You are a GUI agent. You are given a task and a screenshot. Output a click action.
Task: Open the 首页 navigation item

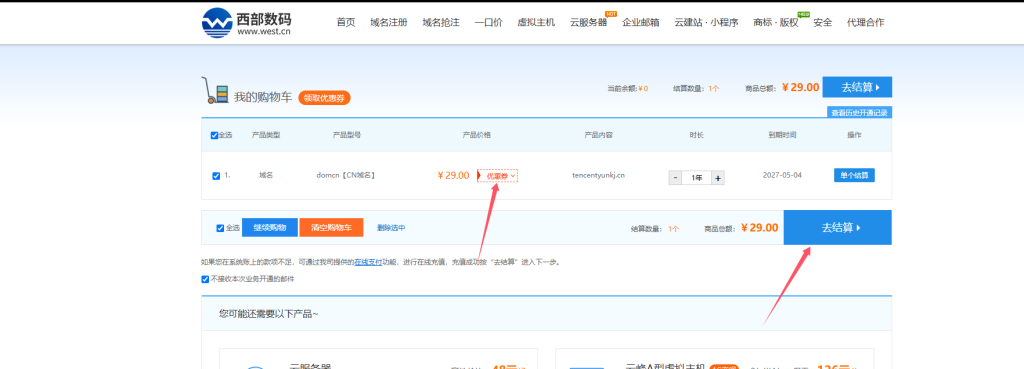point(345,22)
